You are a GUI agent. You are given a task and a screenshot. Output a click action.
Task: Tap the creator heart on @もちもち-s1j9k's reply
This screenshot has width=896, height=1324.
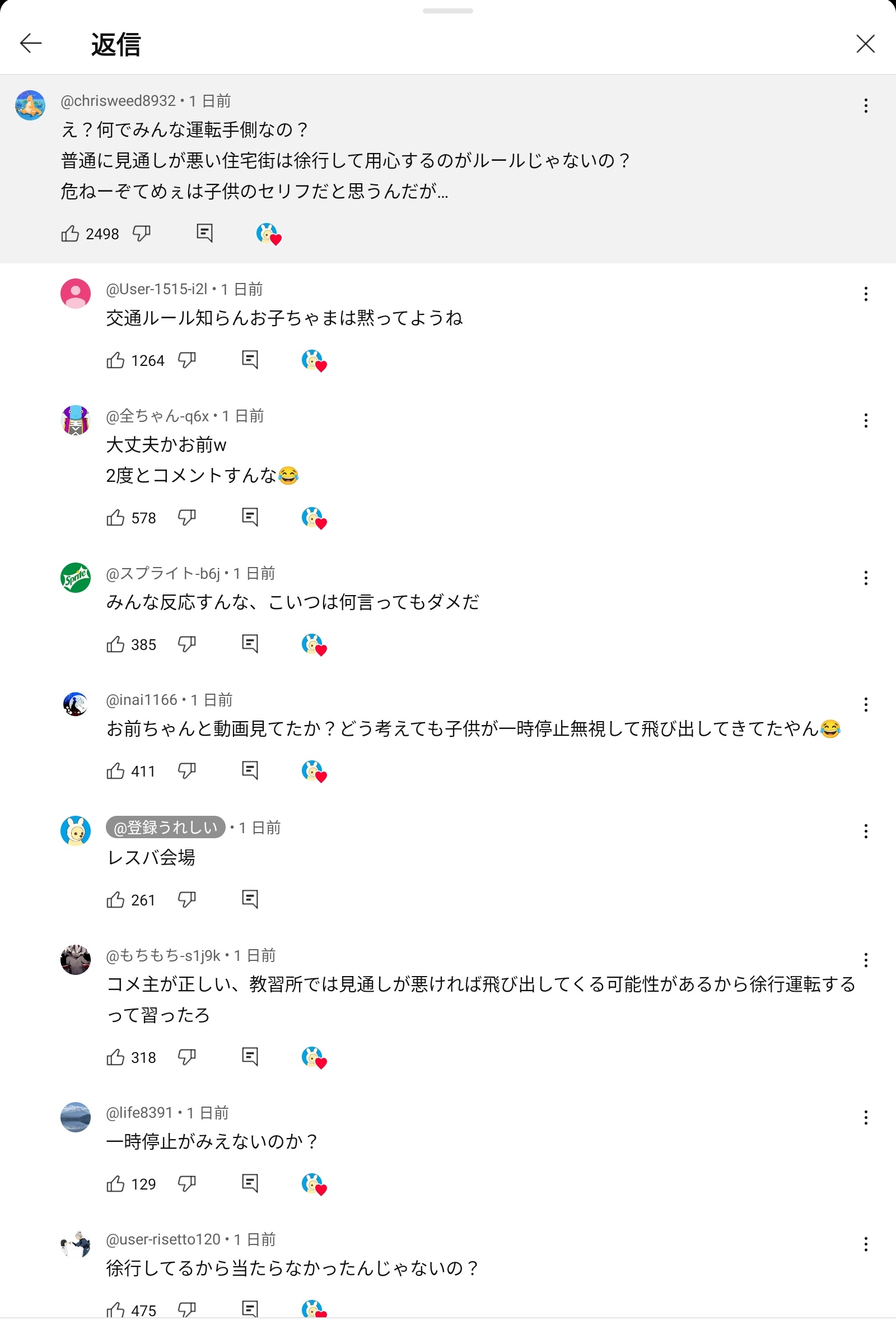(x=314, y=1057)
